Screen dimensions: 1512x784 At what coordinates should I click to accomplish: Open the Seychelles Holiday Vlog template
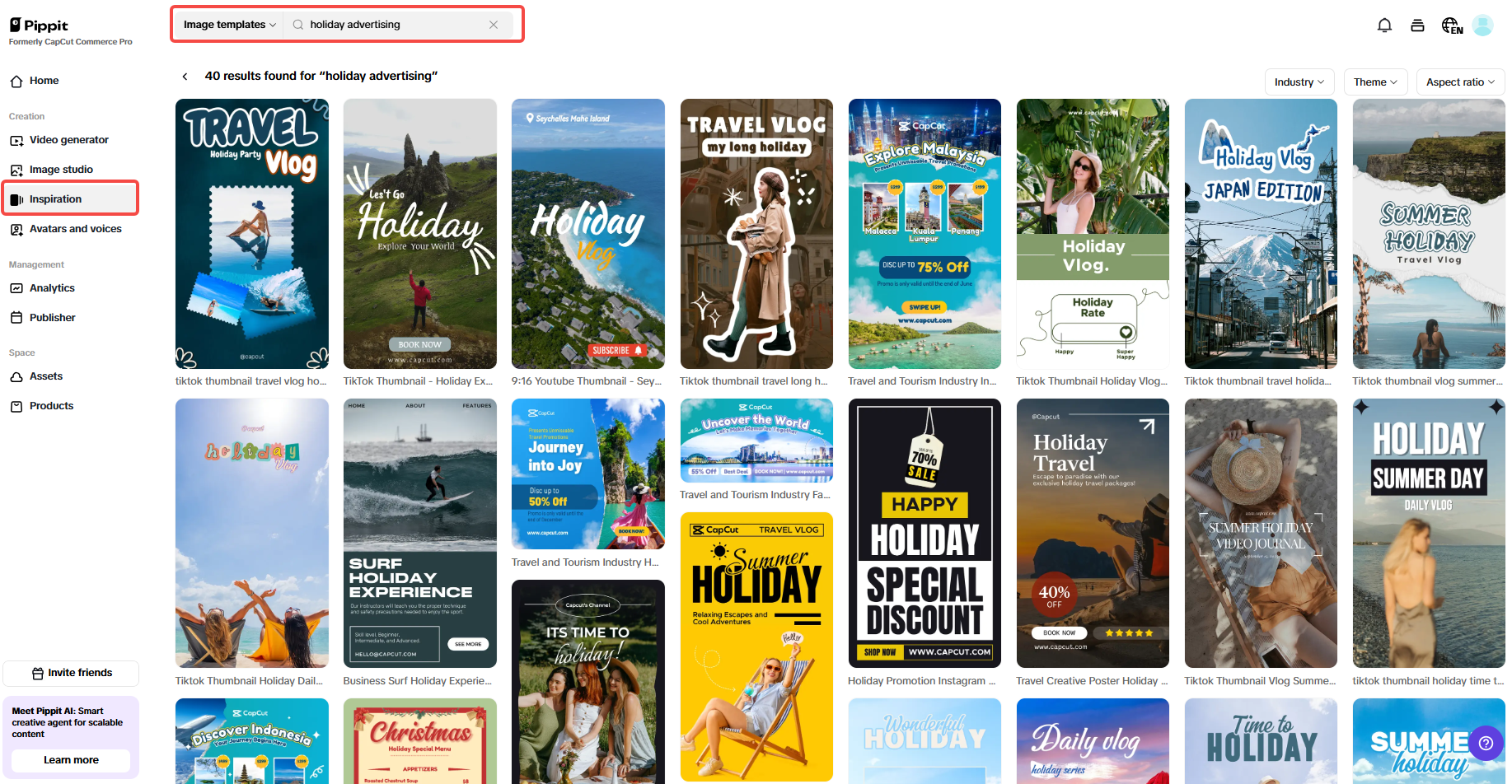588,234
